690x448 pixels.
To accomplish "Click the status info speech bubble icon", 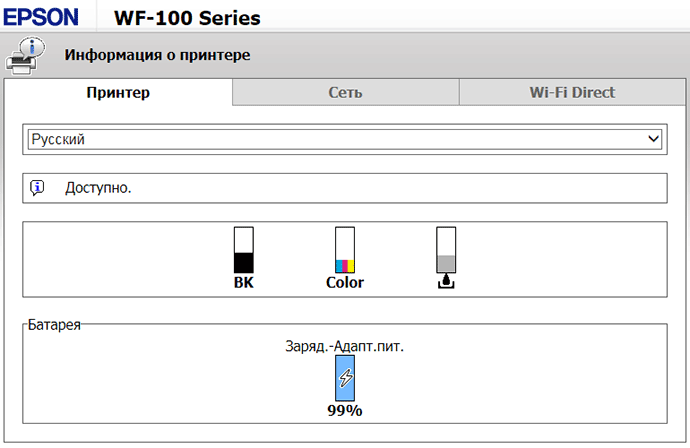I will pos(37,188).
